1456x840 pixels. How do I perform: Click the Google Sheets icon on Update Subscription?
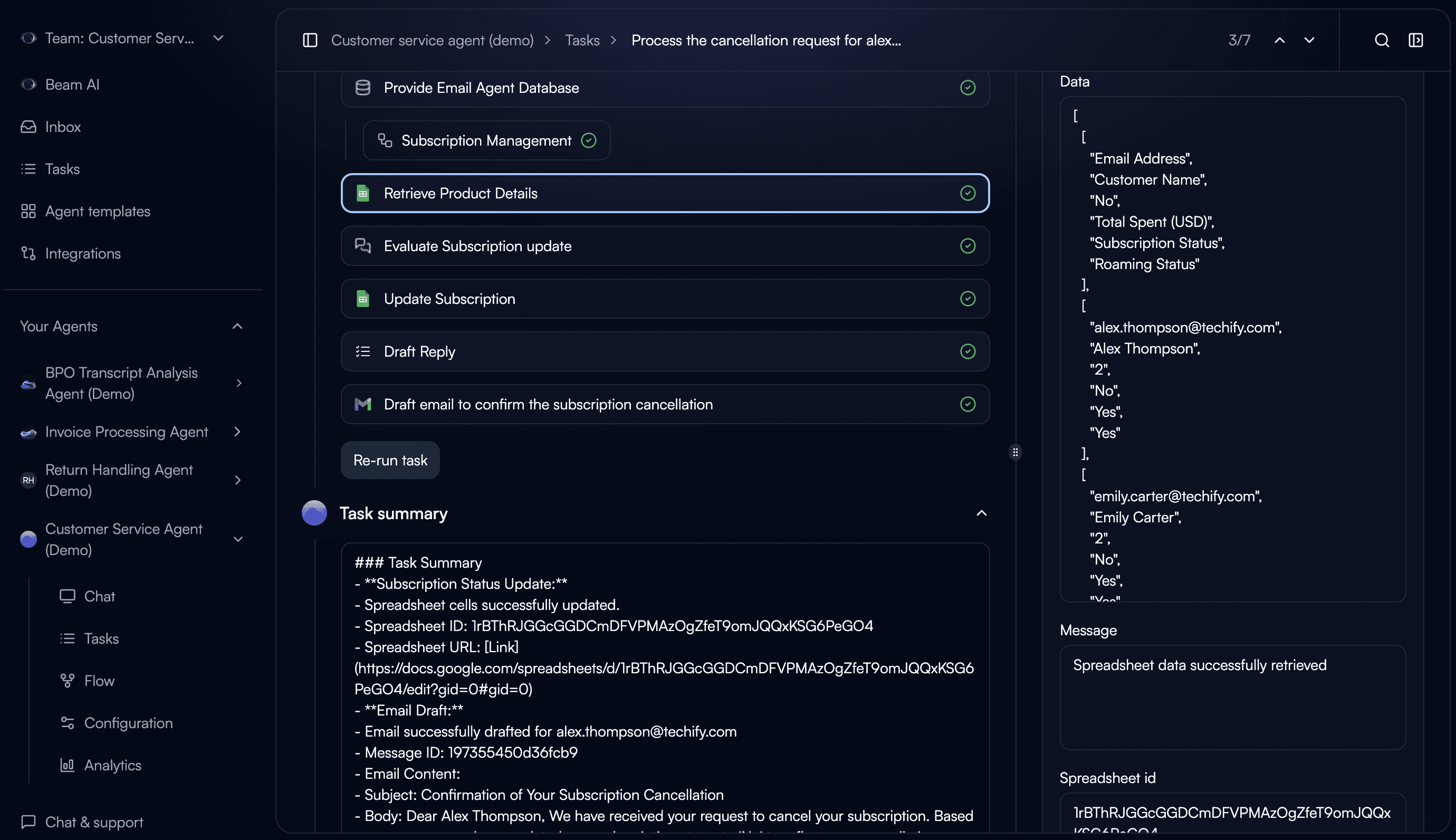click(363, 299)
